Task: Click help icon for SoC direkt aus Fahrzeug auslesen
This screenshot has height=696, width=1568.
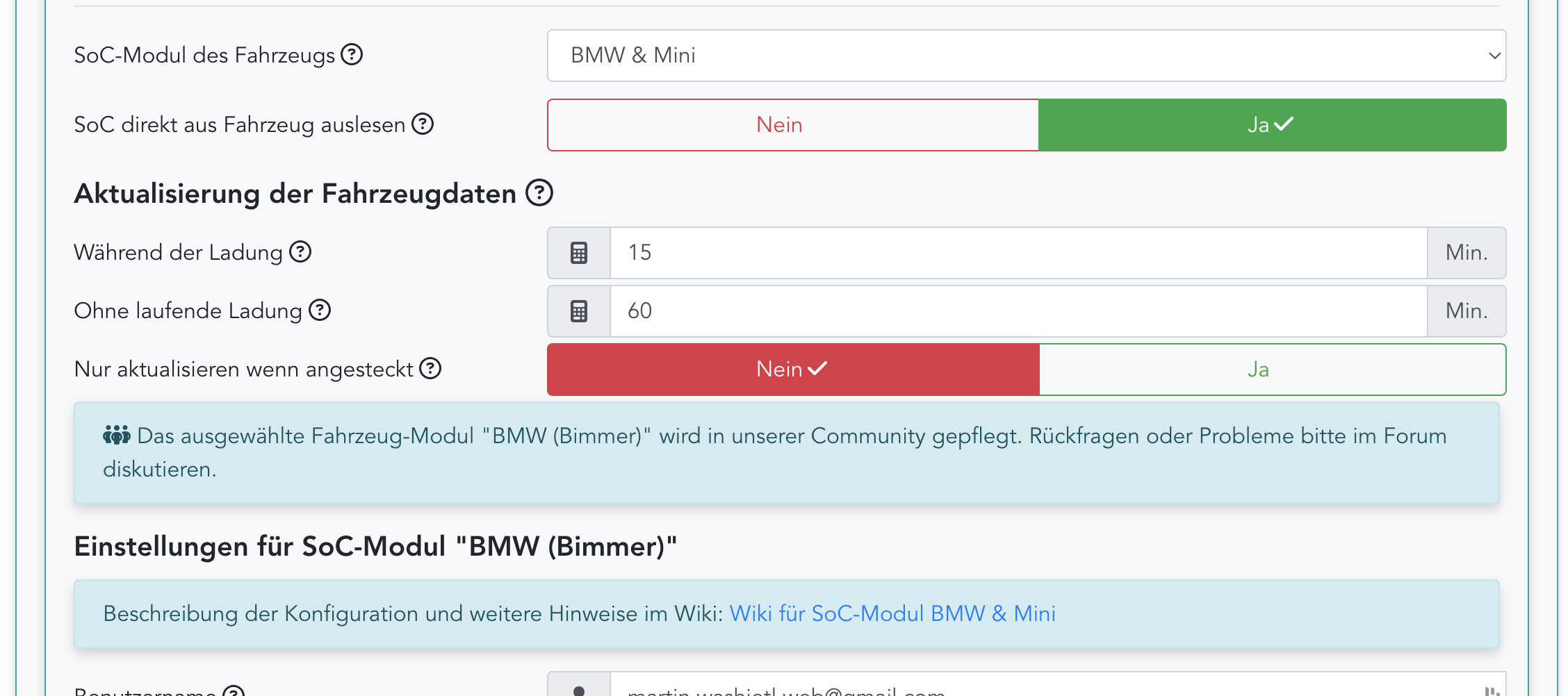Action: (423, 124)
